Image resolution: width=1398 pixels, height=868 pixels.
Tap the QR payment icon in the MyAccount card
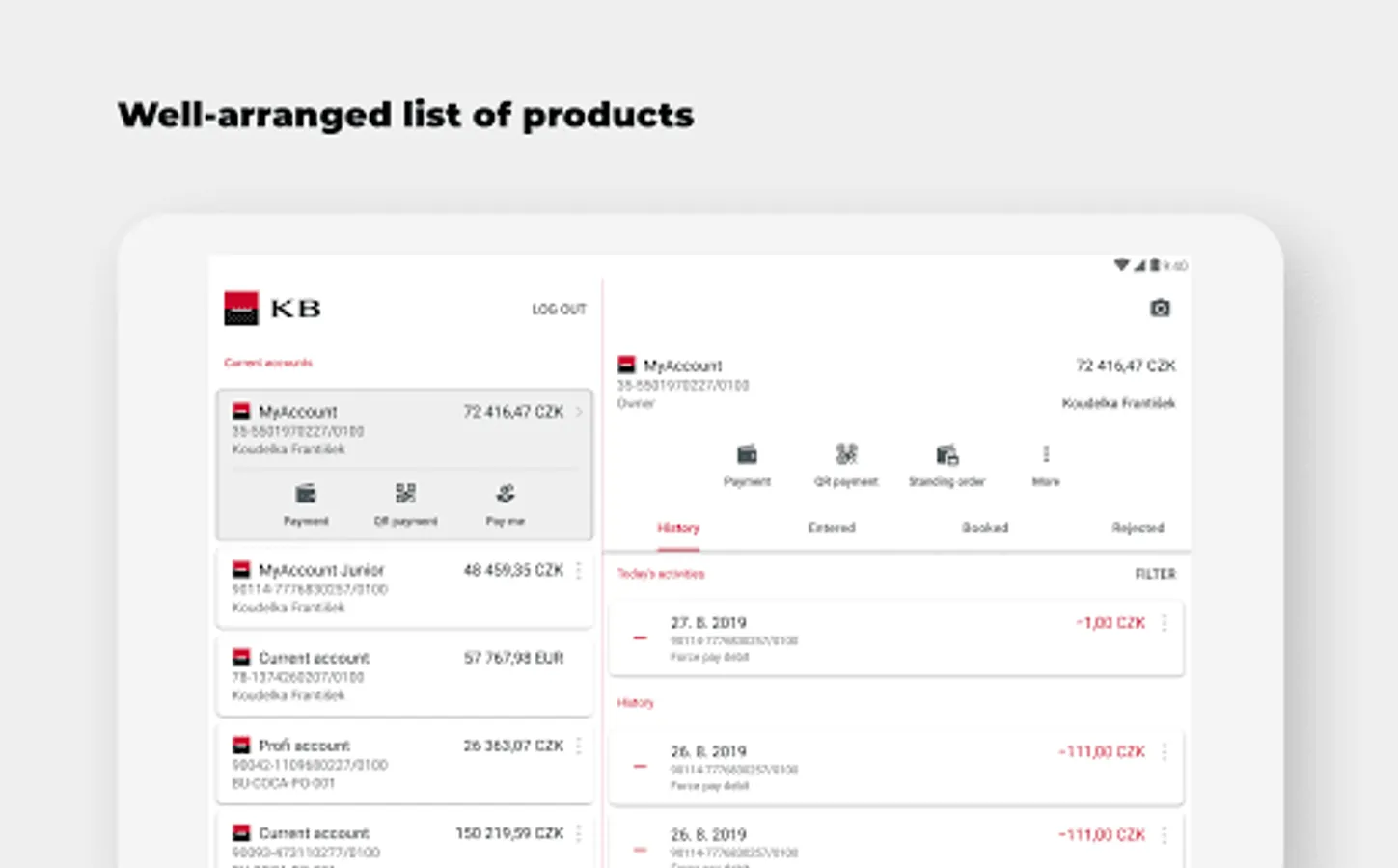pos(405,495)
